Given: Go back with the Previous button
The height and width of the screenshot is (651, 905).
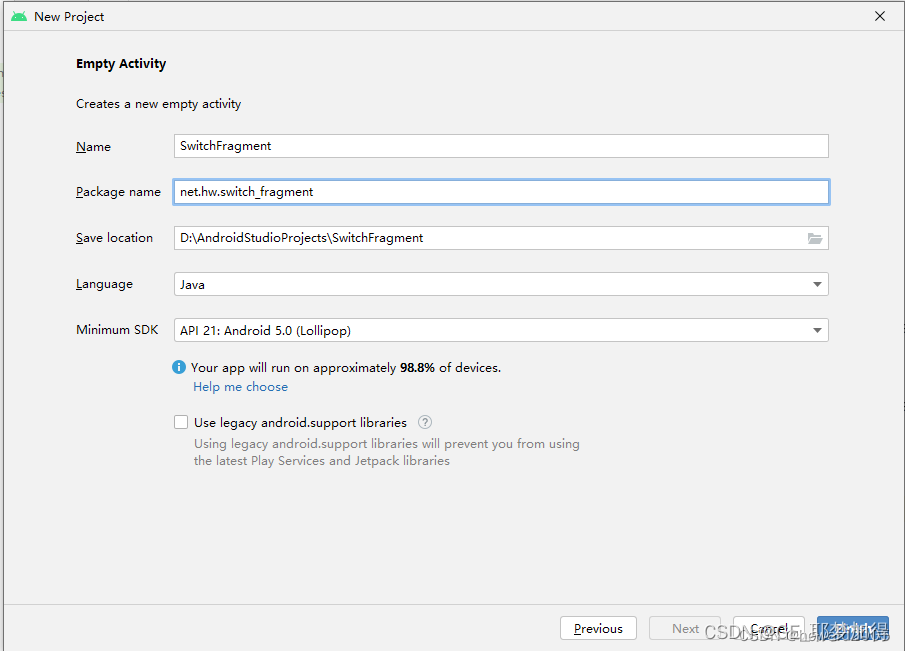Looking at the screenshot, I should coord(598,628).
